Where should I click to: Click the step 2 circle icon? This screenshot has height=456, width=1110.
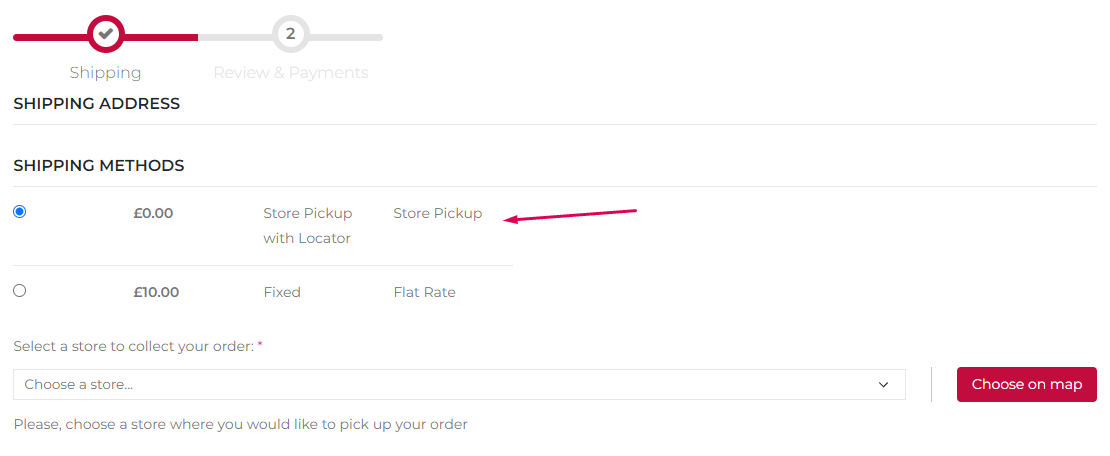click(x=290, y=34)
